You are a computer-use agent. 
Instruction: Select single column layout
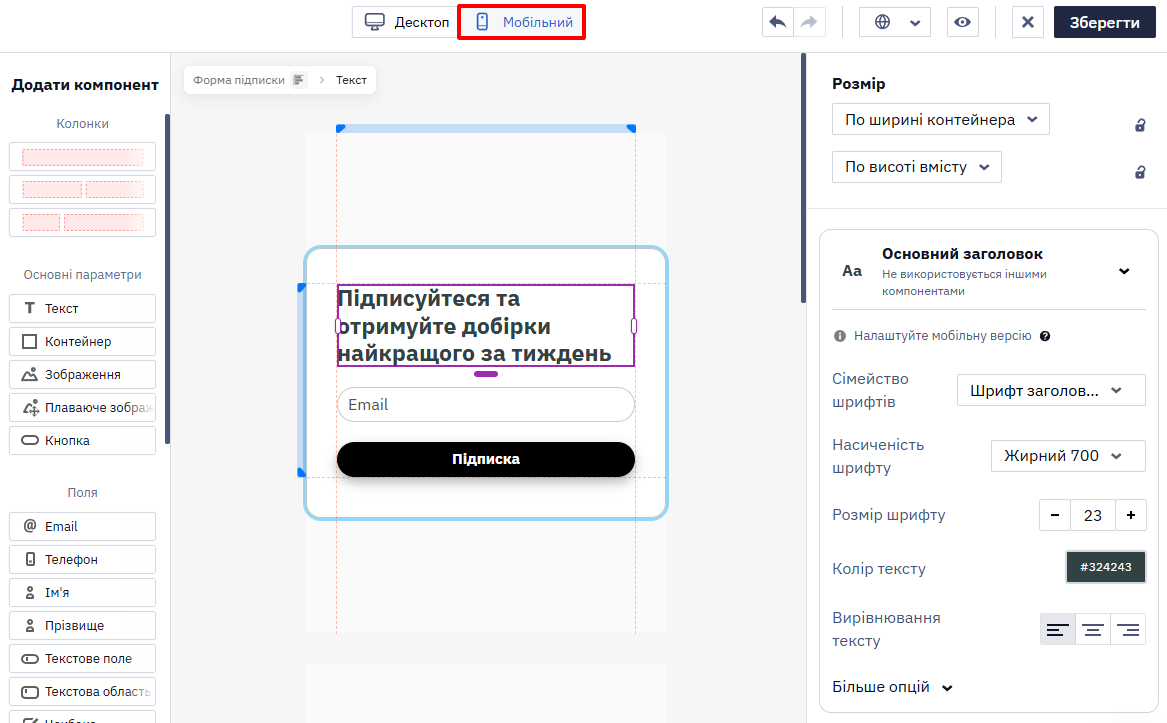coord(83,157)
